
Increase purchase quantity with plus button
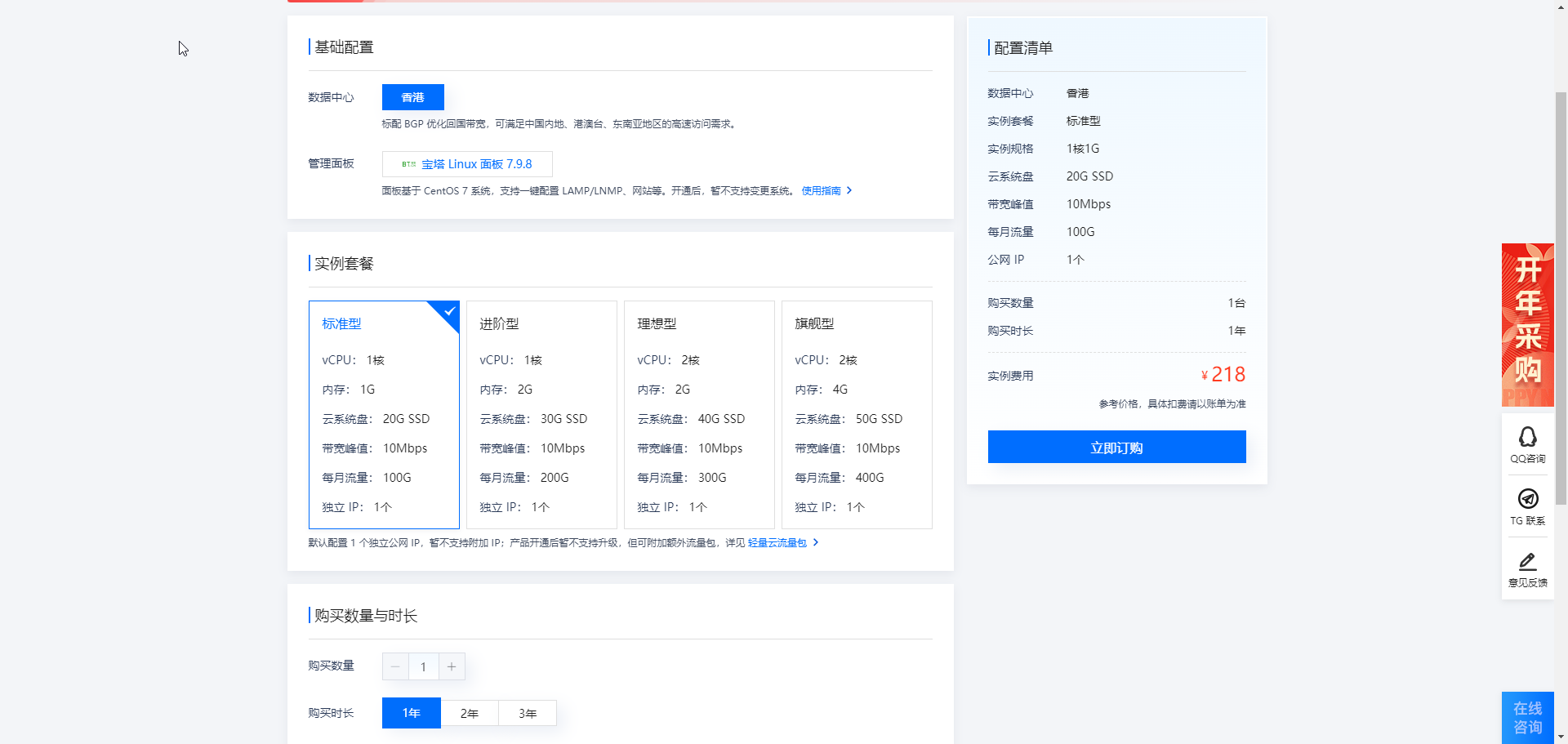452,666
